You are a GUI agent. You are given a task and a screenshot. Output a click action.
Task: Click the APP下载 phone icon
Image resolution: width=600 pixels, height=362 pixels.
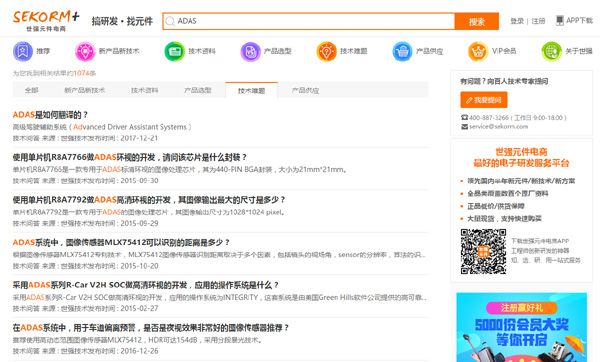[x=559, y=20]
